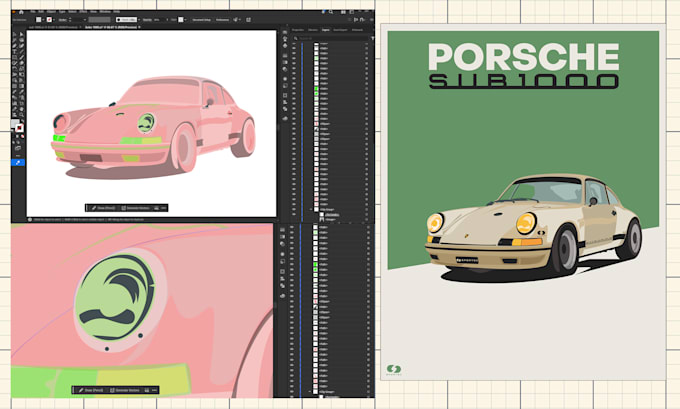Click the Document Setup button
Image resolution: width=680 pixels, height=409 pixels.
(x=201, y=20)
